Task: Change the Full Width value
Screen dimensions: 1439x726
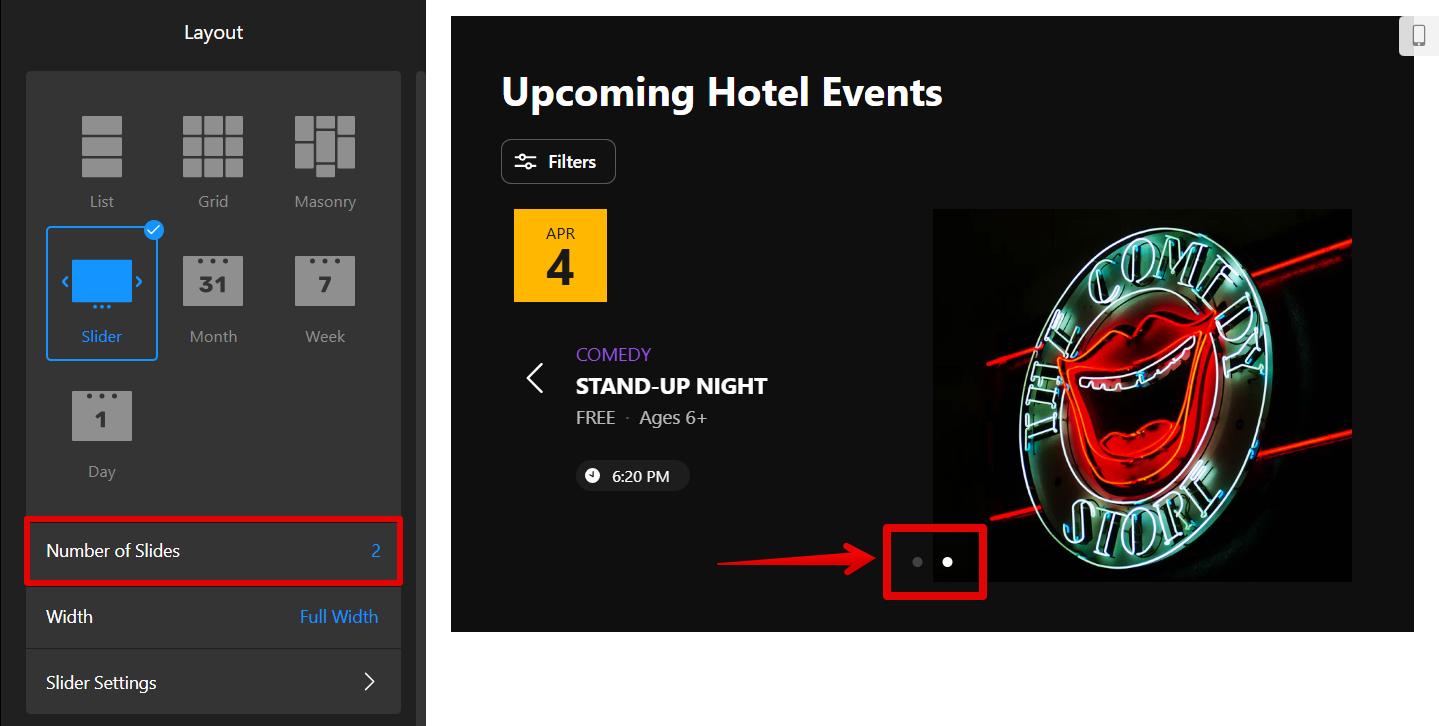Action: click(x=338, y=617)
